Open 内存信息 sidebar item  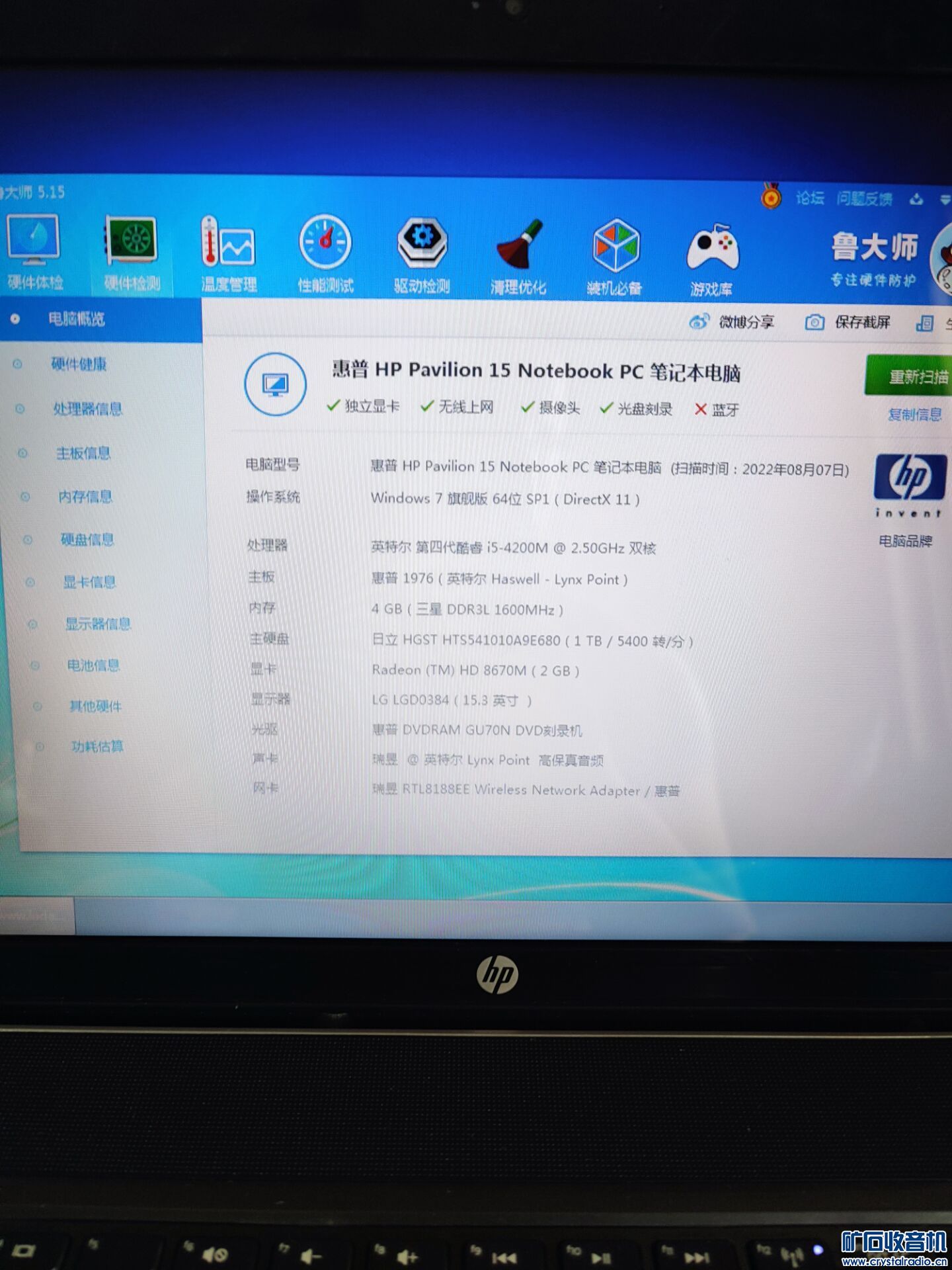click(x=85, y=497)
